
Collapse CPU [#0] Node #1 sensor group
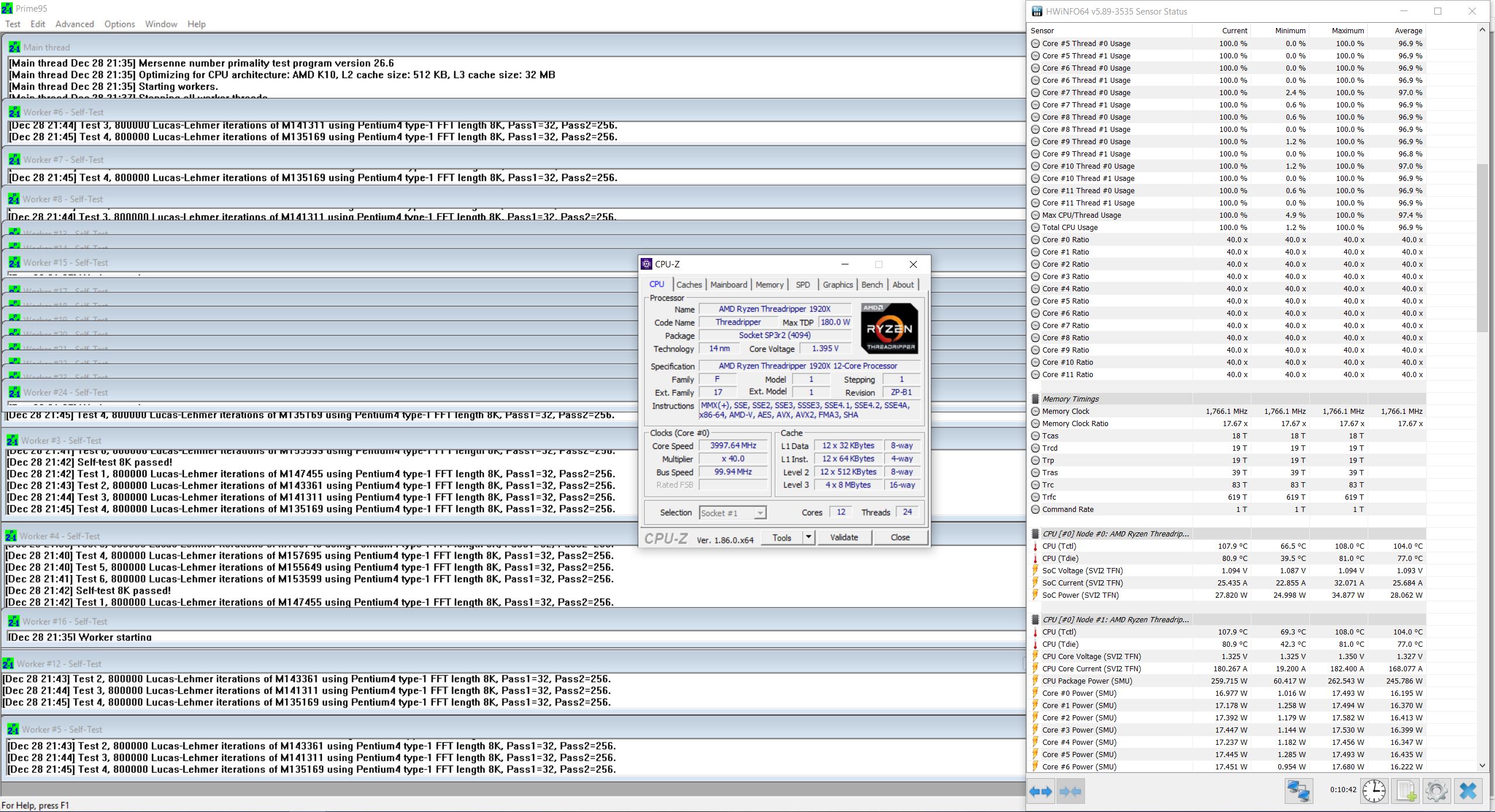tap(1035, 620)
